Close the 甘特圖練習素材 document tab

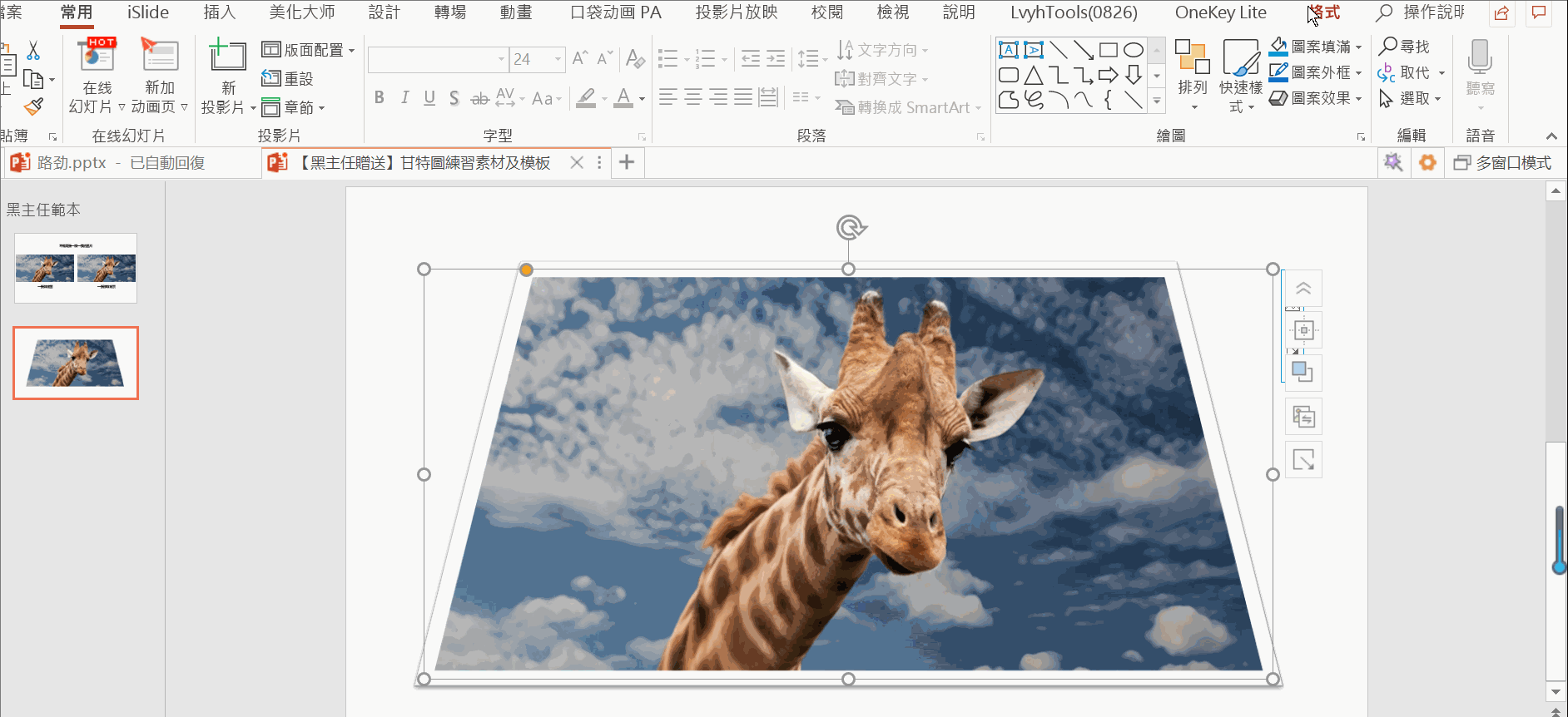pyautogui.click(x=577, y=163)
